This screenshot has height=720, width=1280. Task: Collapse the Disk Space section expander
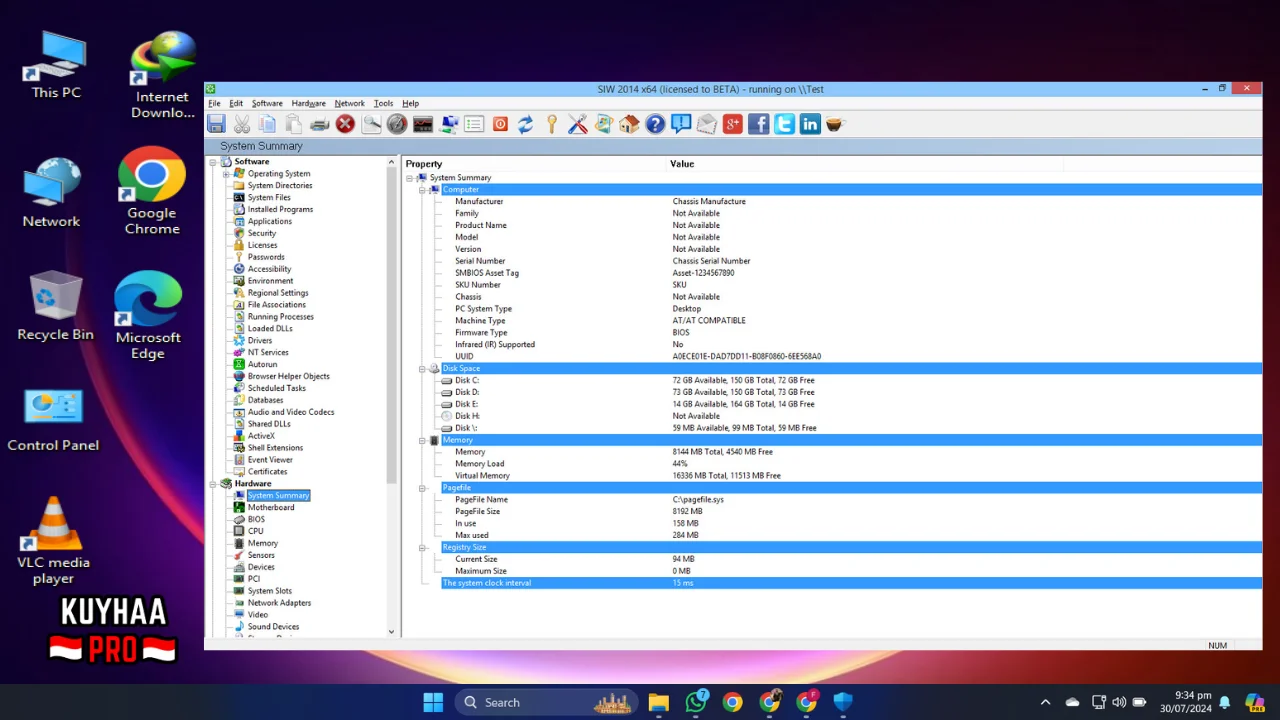point(423,369)
